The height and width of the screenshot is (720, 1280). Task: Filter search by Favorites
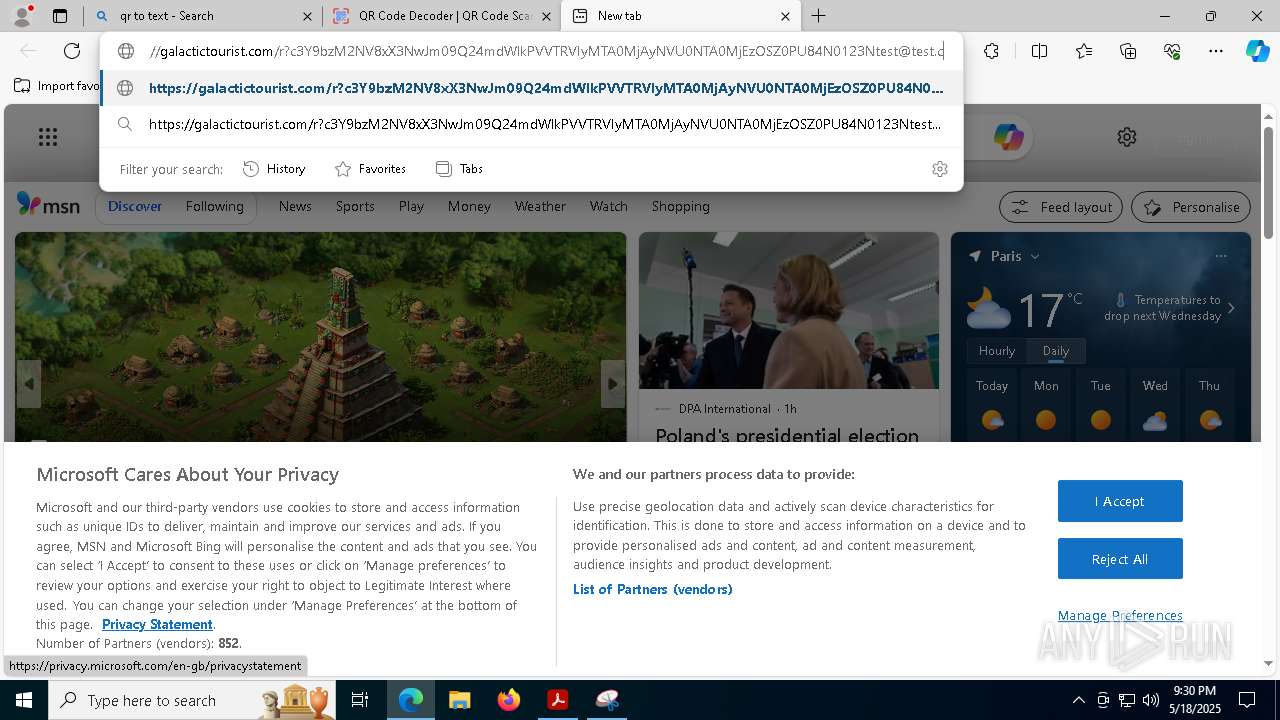pyautogui.click(x=370, y=169)
